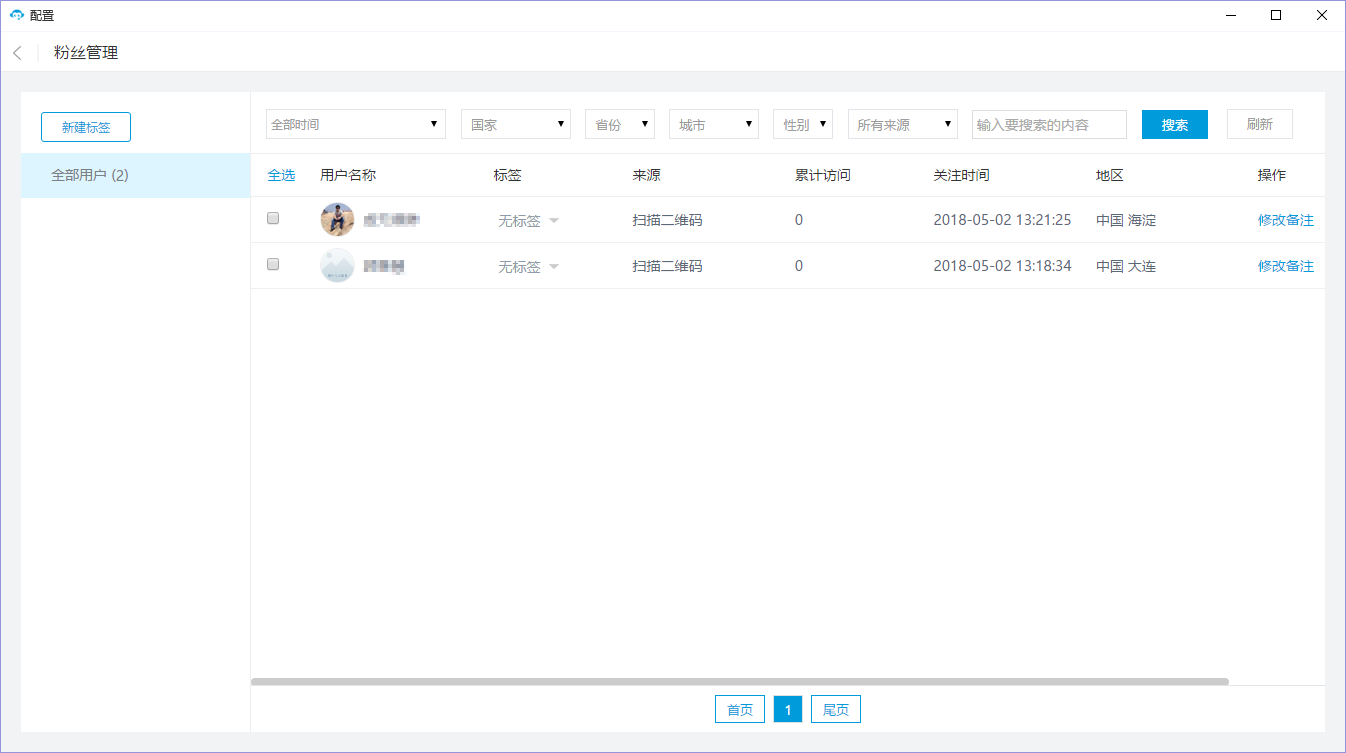
Task: Tick the checkbox for the 海淀 user
Action: click(x=273, y=218)
